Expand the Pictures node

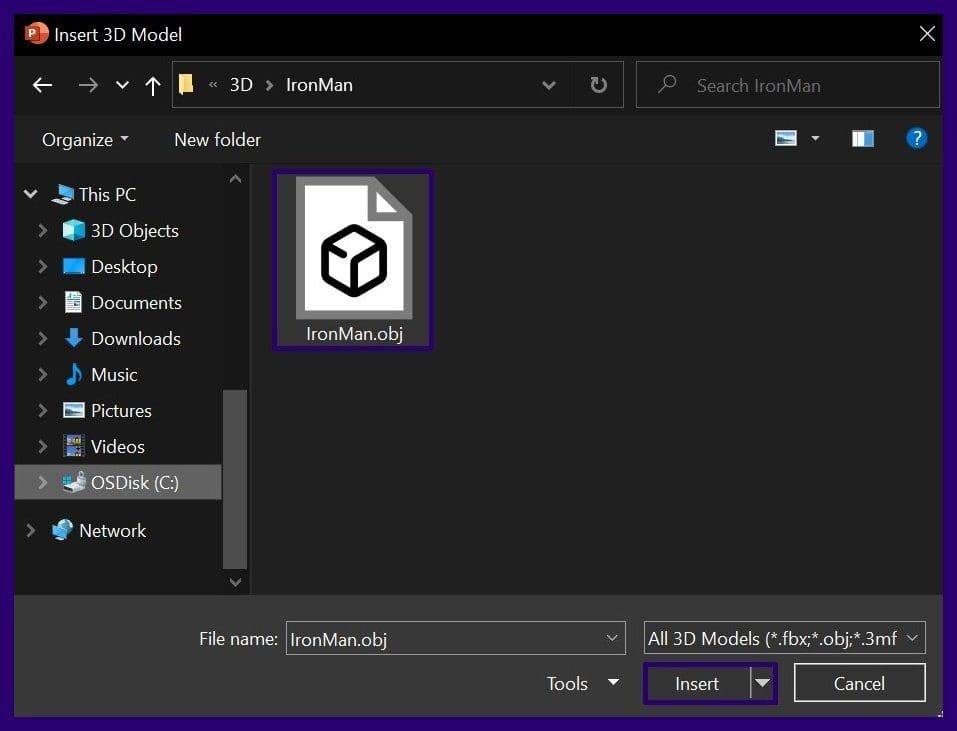coord(42,411)
